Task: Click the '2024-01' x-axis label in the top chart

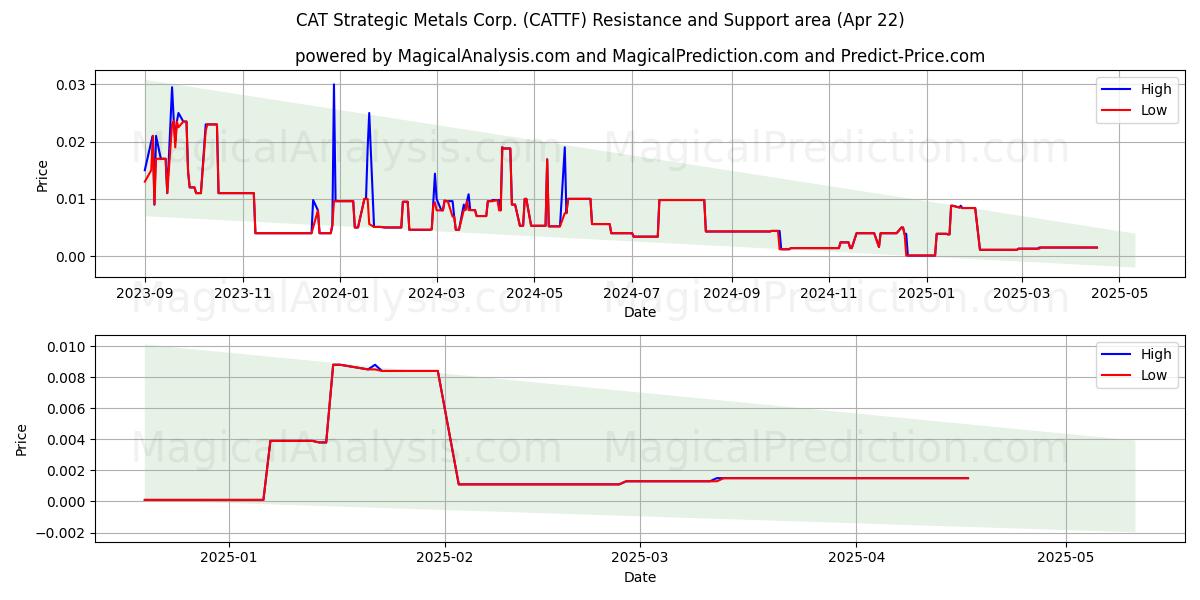Action: (x=340, y=294)
